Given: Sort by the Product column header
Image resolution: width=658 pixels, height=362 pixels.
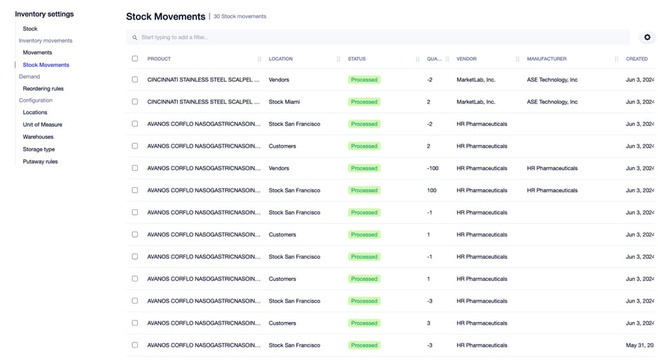Looking at the screenshot, I should [159, 59].
